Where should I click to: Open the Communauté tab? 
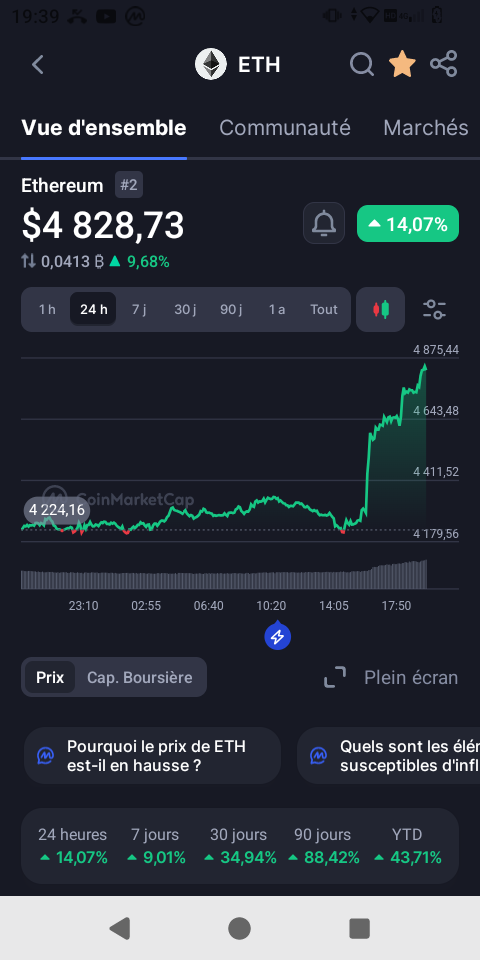click(x=285, y=128)
